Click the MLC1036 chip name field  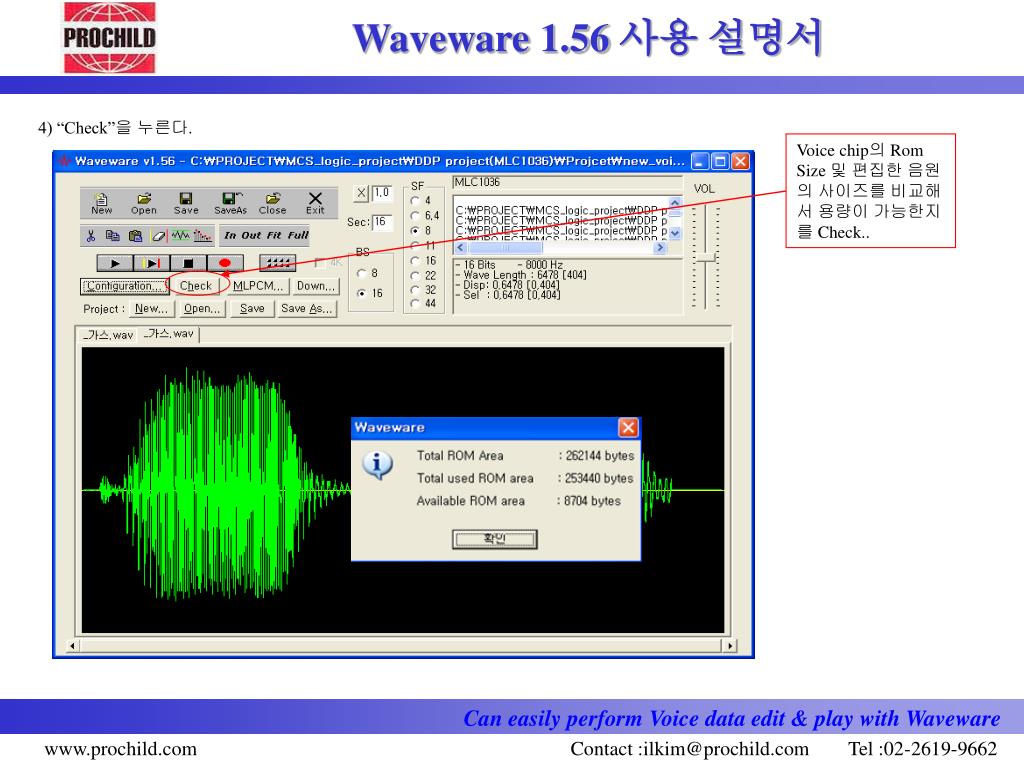point(567,182)
